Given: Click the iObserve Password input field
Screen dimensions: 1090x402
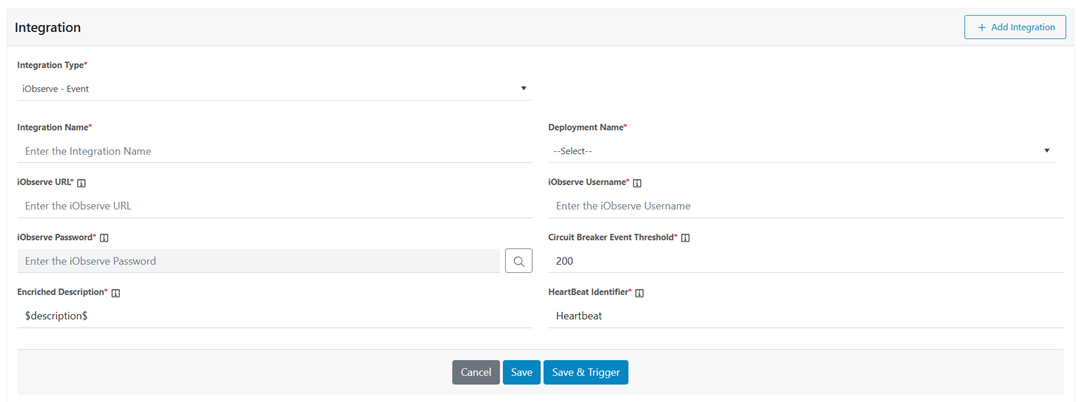Looking at the screenshot, I should 258,261.
